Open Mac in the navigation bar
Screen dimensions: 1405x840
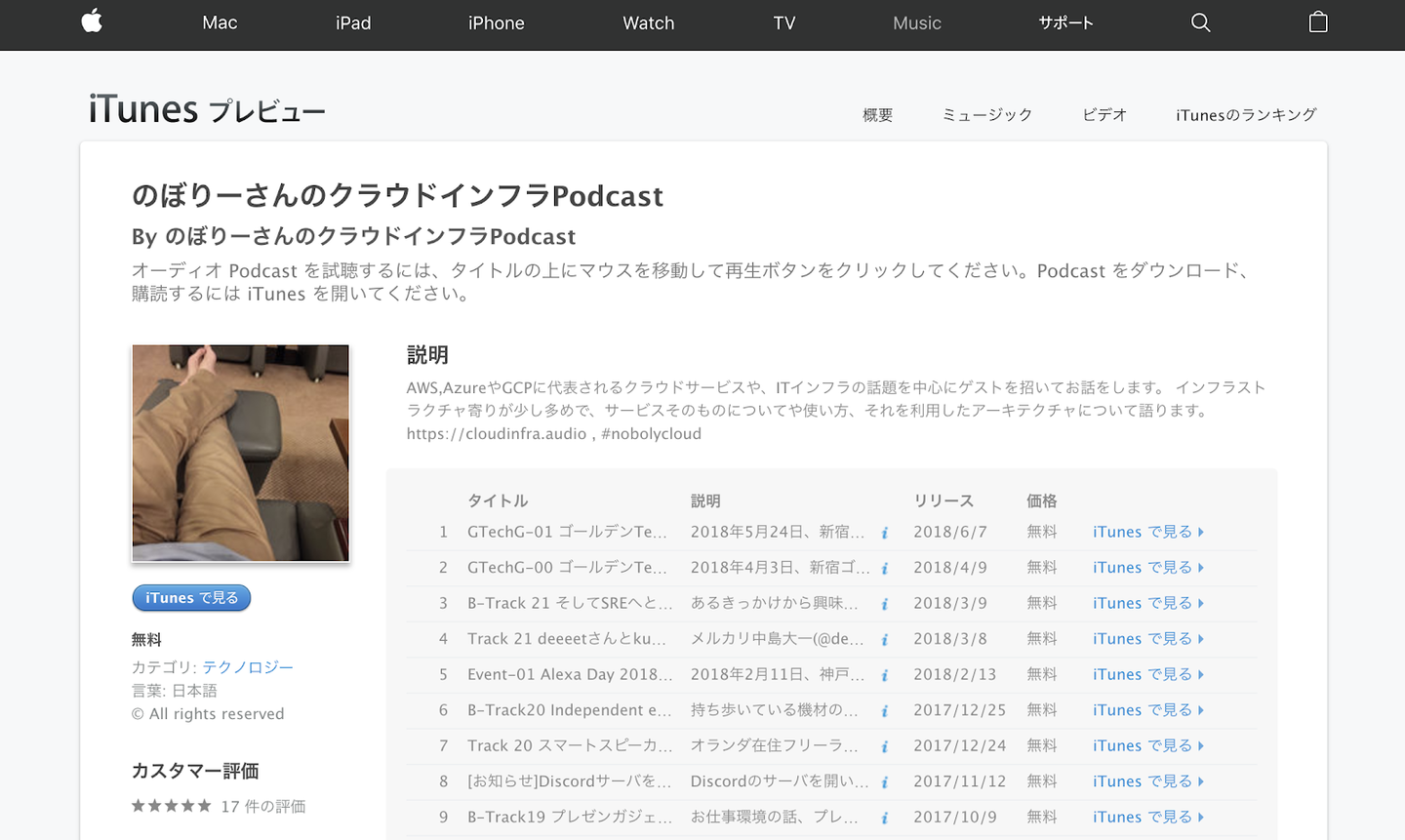coord(220,22)
